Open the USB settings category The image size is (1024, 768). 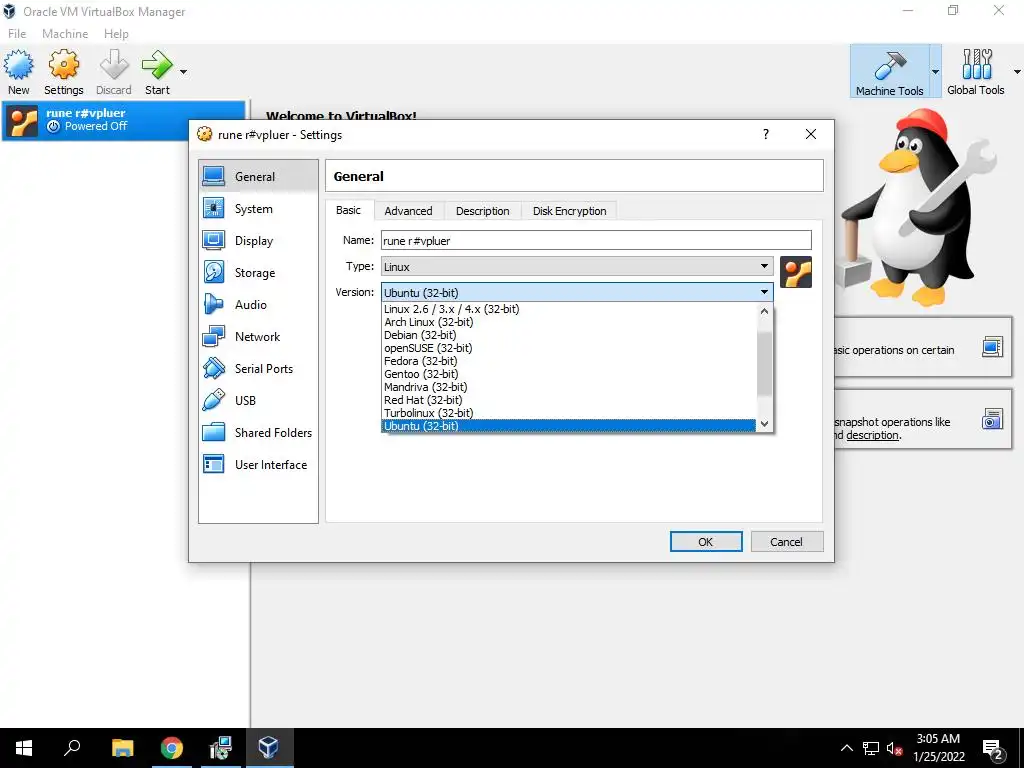[258, 401]
